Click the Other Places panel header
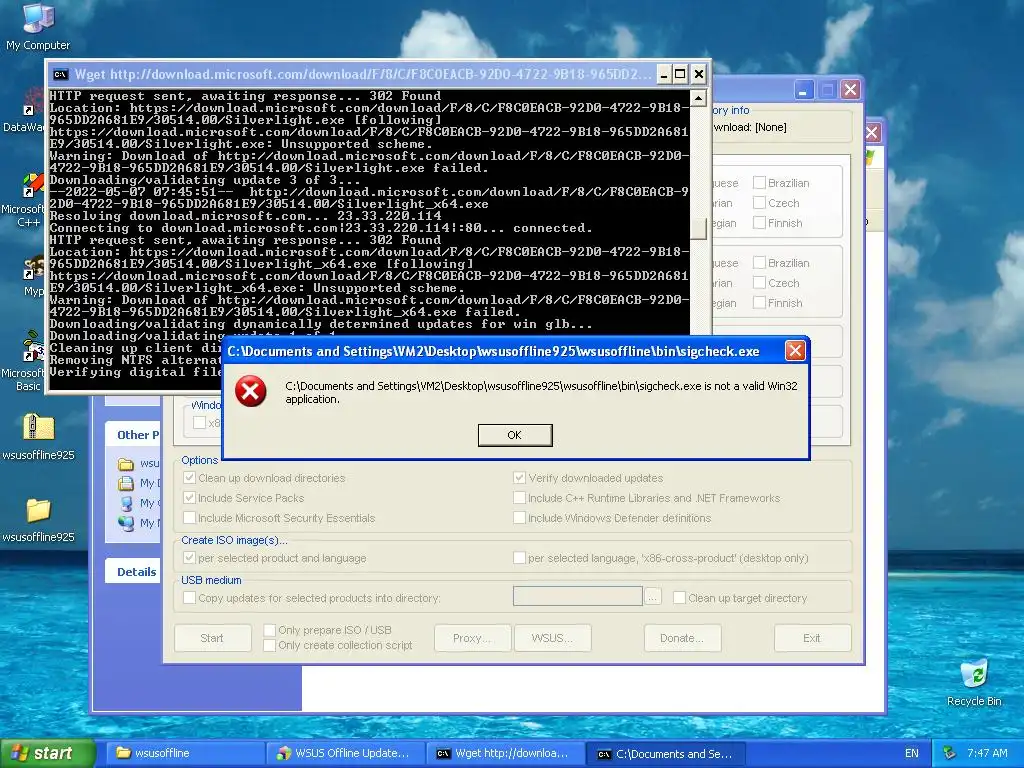The image size is (1024, 768). tap(133, 434)
